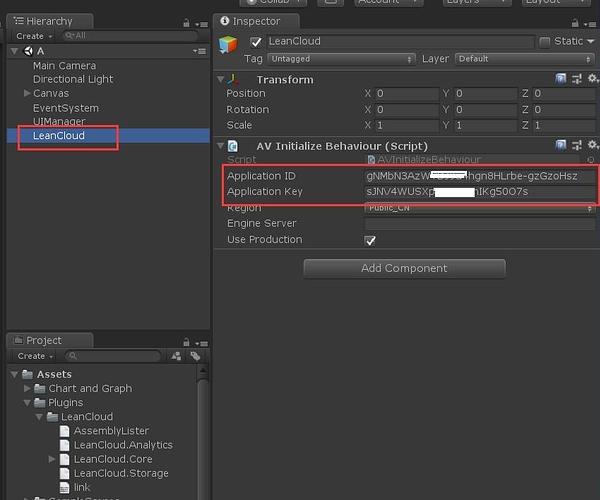Click the script object picker circle
Screen dimensions: 600x500
tap(591, 160)
